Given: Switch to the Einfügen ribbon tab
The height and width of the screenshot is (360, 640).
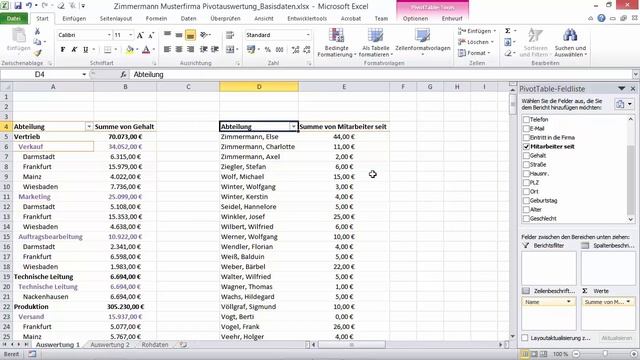Looking at the screenshot, I should (x=74, y=18).
